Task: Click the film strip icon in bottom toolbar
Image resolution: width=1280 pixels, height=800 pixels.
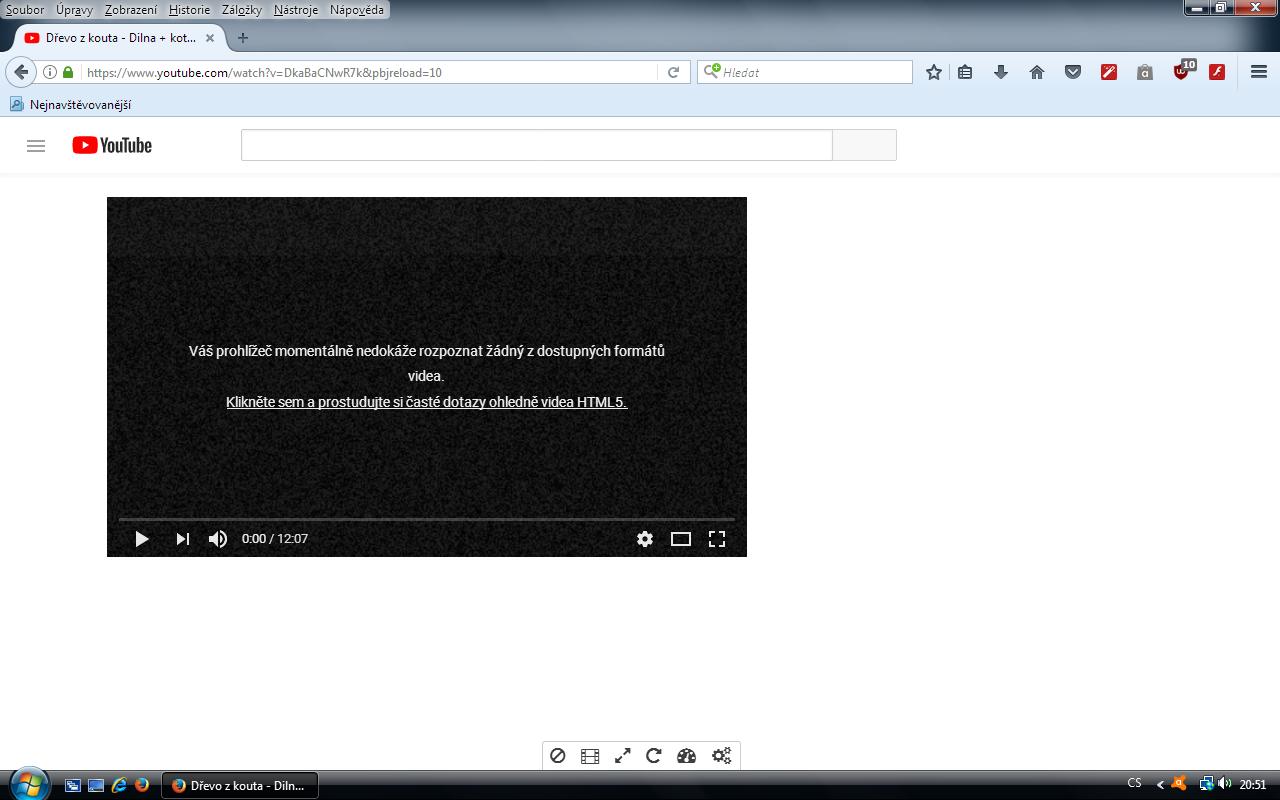Action: pos(590,756)
